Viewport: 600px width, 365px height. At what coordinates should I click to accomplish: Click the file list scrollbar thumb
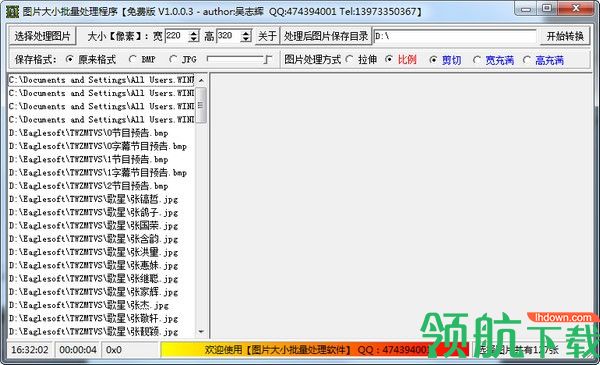(x=201, y=105)
